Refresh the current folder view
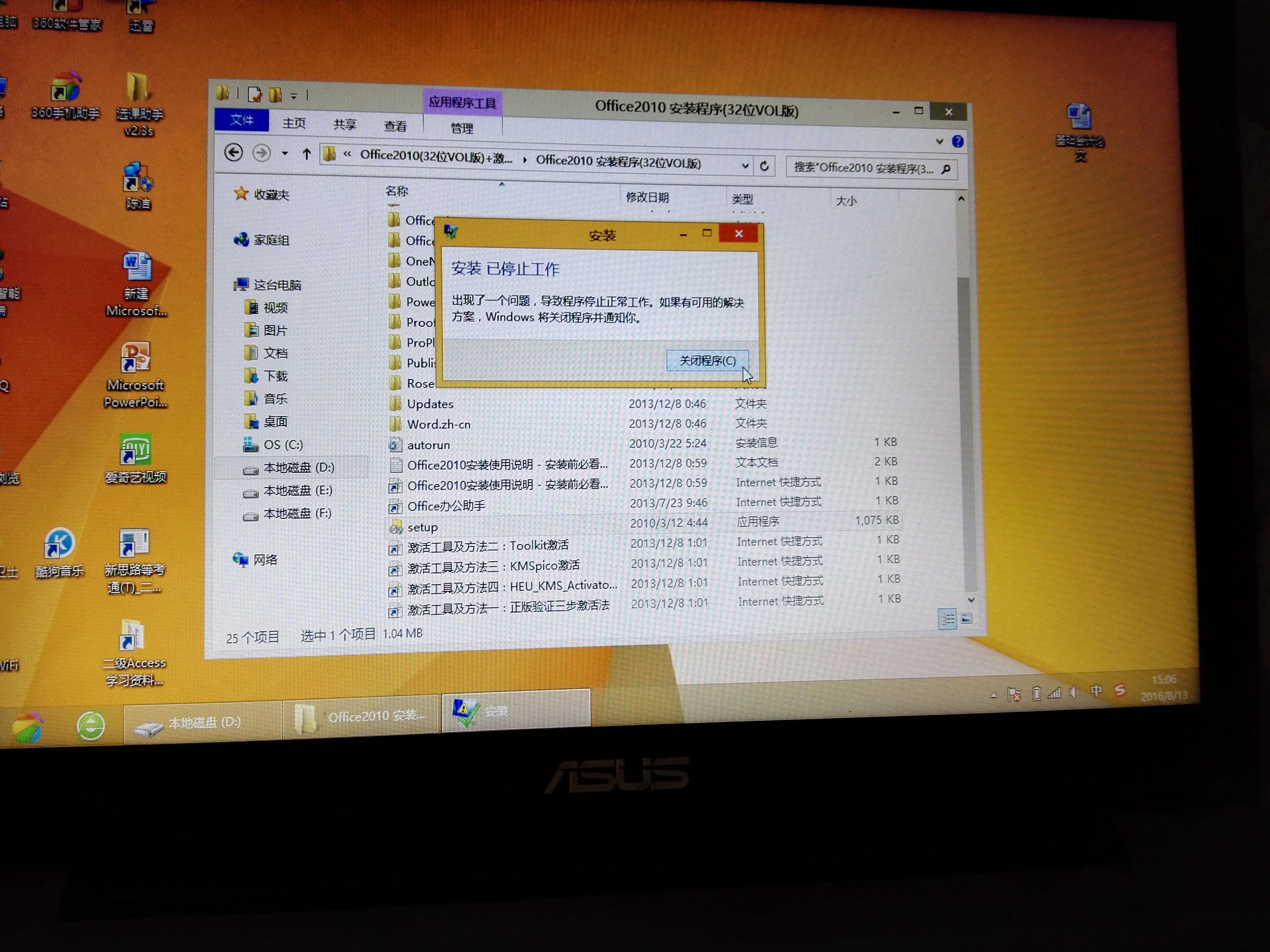This screenshot has height=952, width=1270. click(764, 166)
